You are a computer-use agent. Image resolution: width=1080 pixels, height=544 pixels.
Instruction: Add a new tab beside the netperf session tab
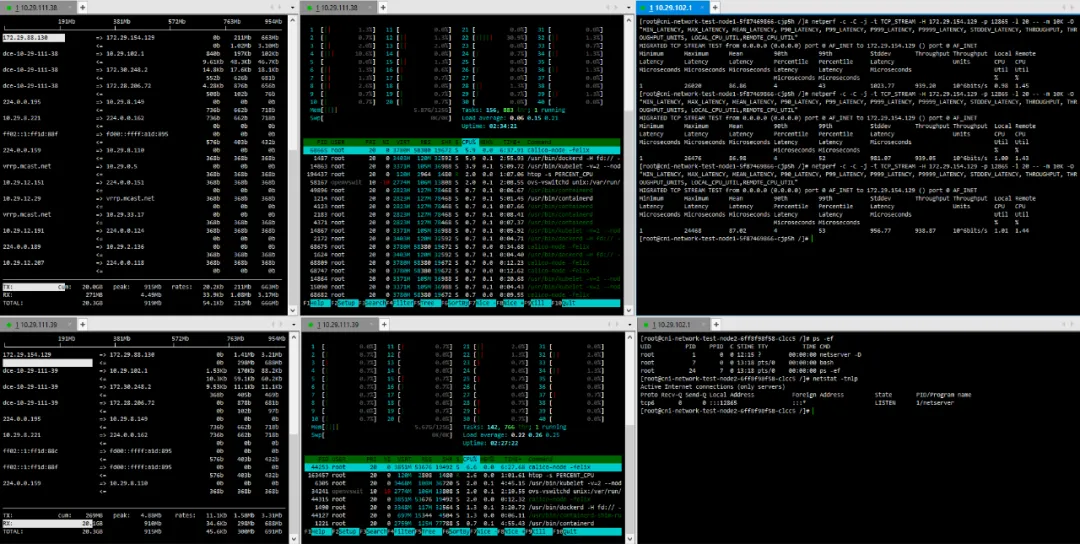pos(715,7)
